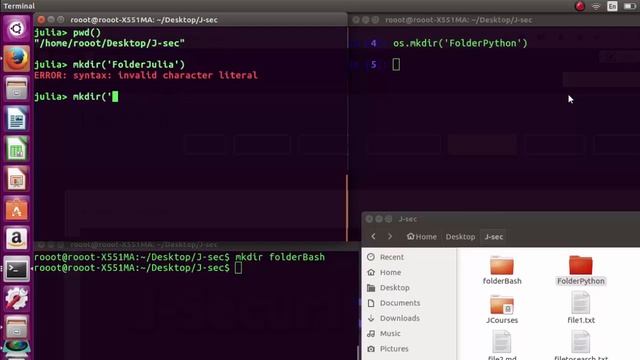640x360 pixels.
Task: Click the ERROR syntax message text
Action: (x=146, y=76)
